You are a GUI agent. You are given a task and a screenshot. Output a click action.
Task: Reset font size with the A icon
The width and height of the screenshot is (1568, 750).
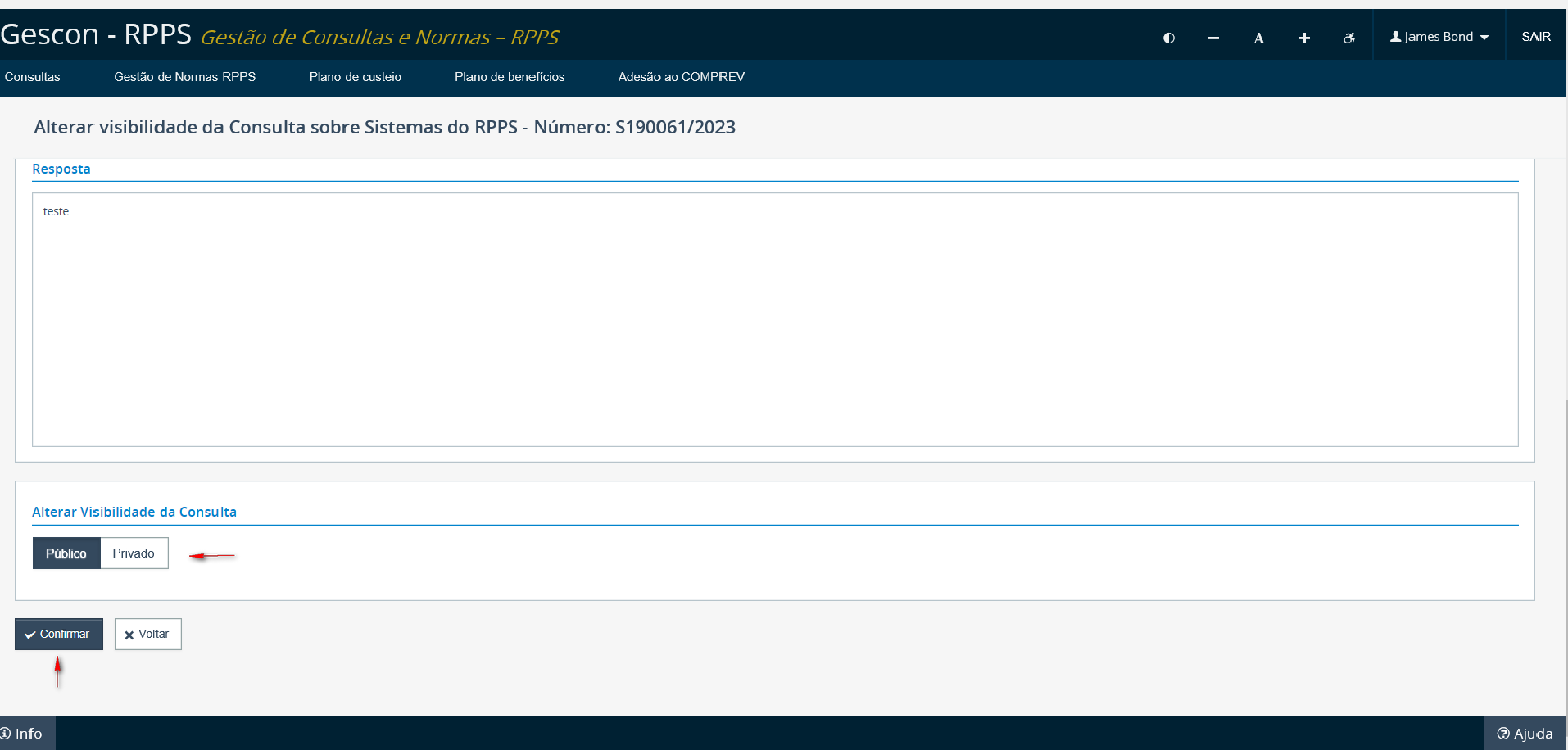point(1258,38)
